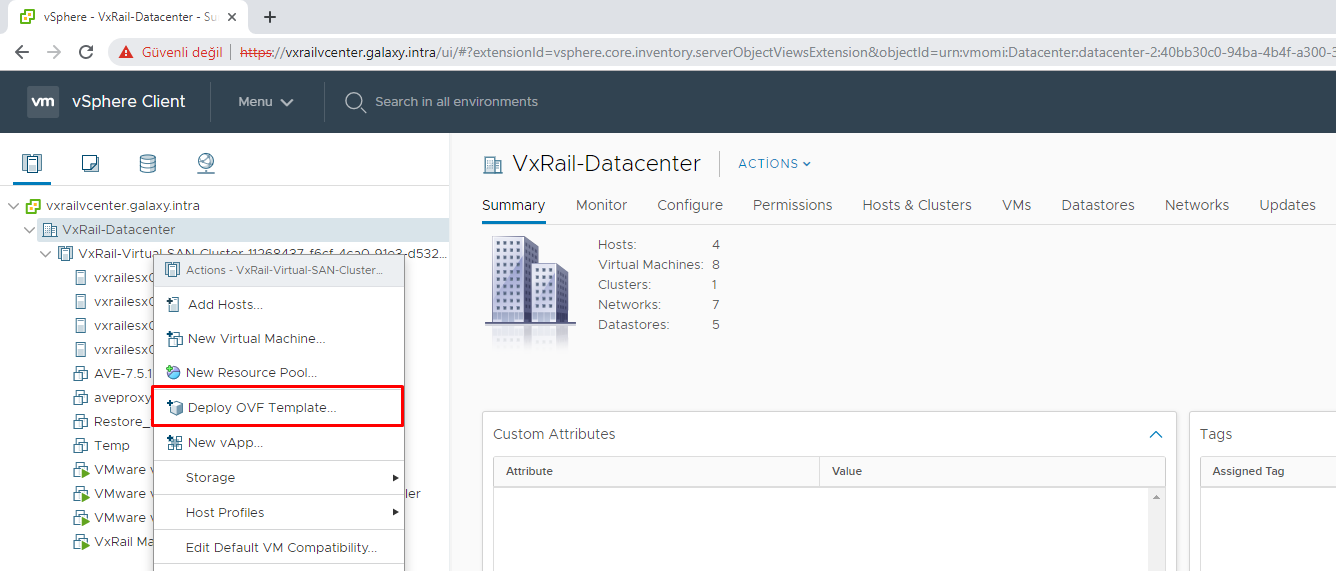The width and height of the screenshot is (1336, 571).
Task: Open the Menu dropdown in header
Action: point(265,102)
